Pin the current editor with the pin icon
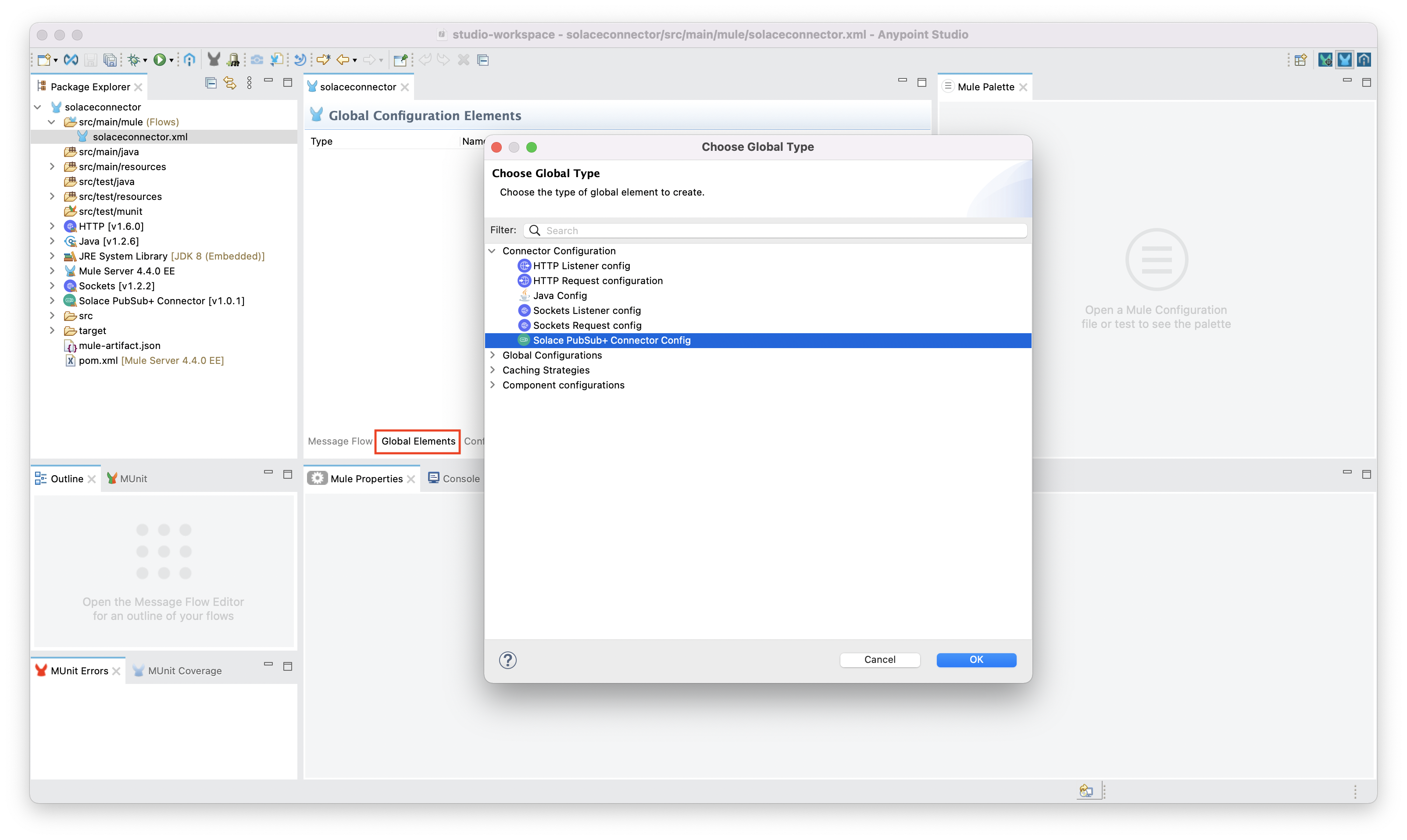This screenshot has width=1407, height=840. pos(401,60)
